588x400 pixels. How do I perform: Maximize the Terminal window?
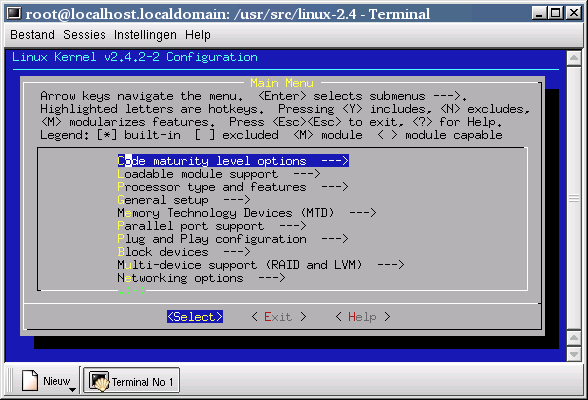point(555,13)
